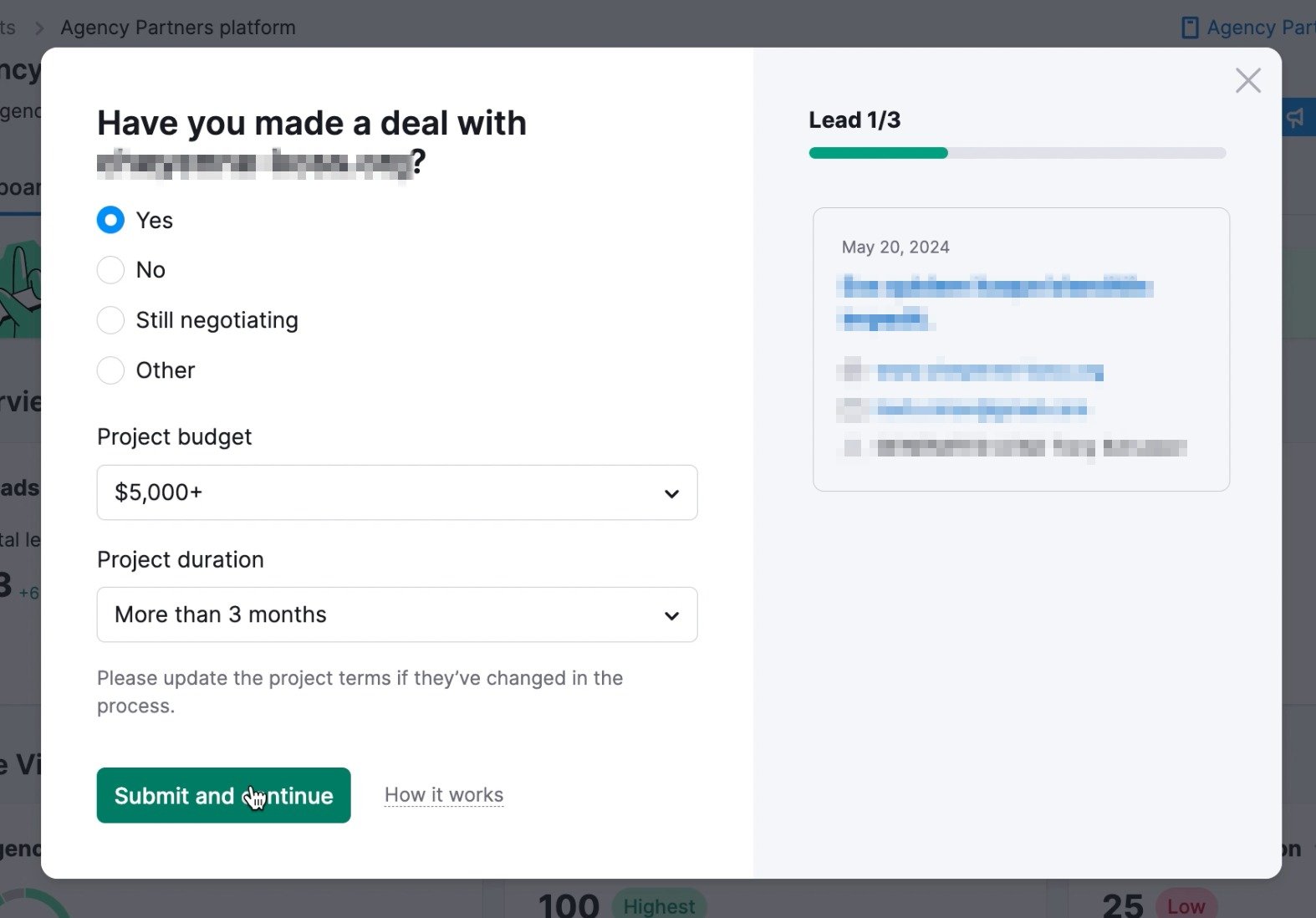Open the megaphone announcement icon on the right edge
The image size is (1316, 918).
(1296, 117)
